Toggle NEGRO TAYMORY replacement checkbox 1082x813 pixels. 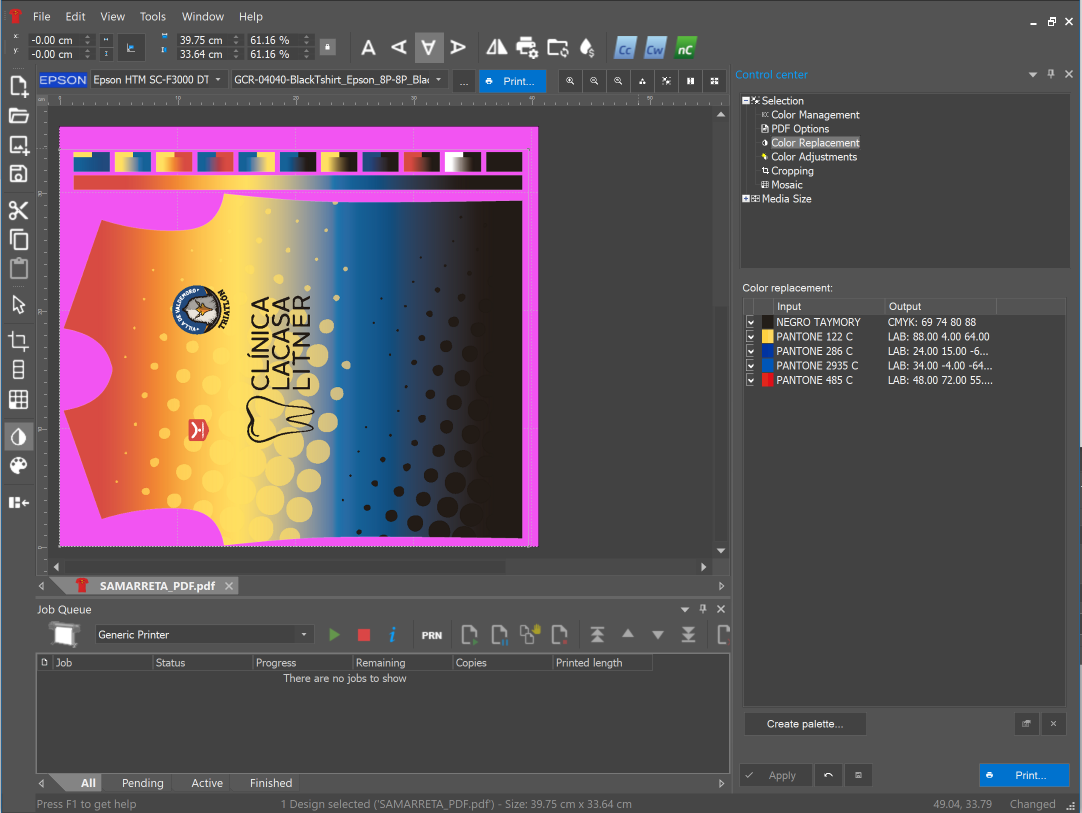coord(750,322)
